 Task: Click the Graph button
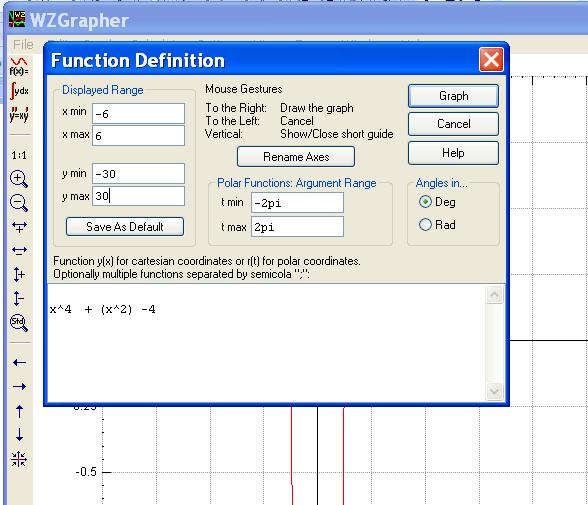click(453, 96)
